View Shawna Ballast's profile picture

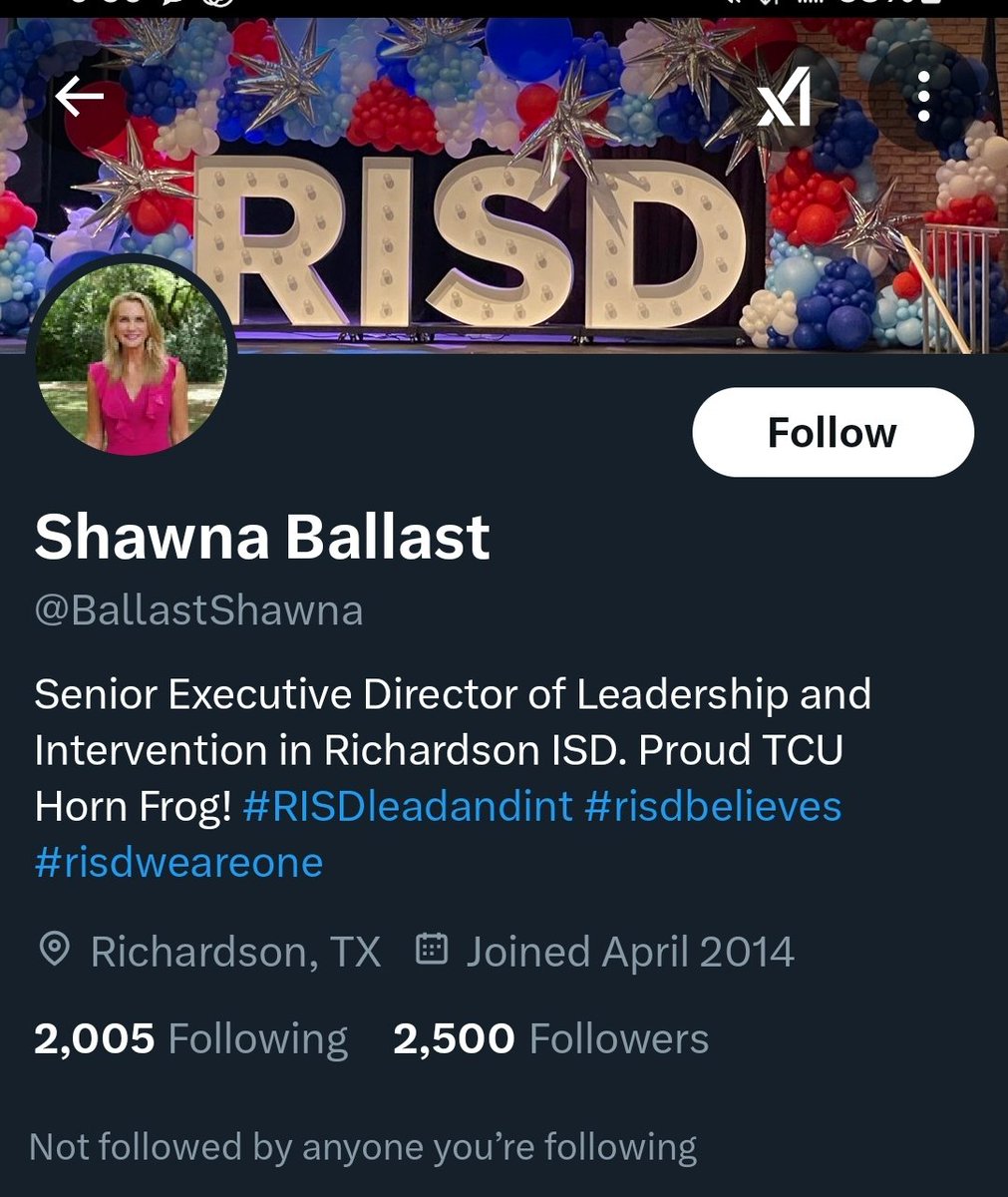132,361
